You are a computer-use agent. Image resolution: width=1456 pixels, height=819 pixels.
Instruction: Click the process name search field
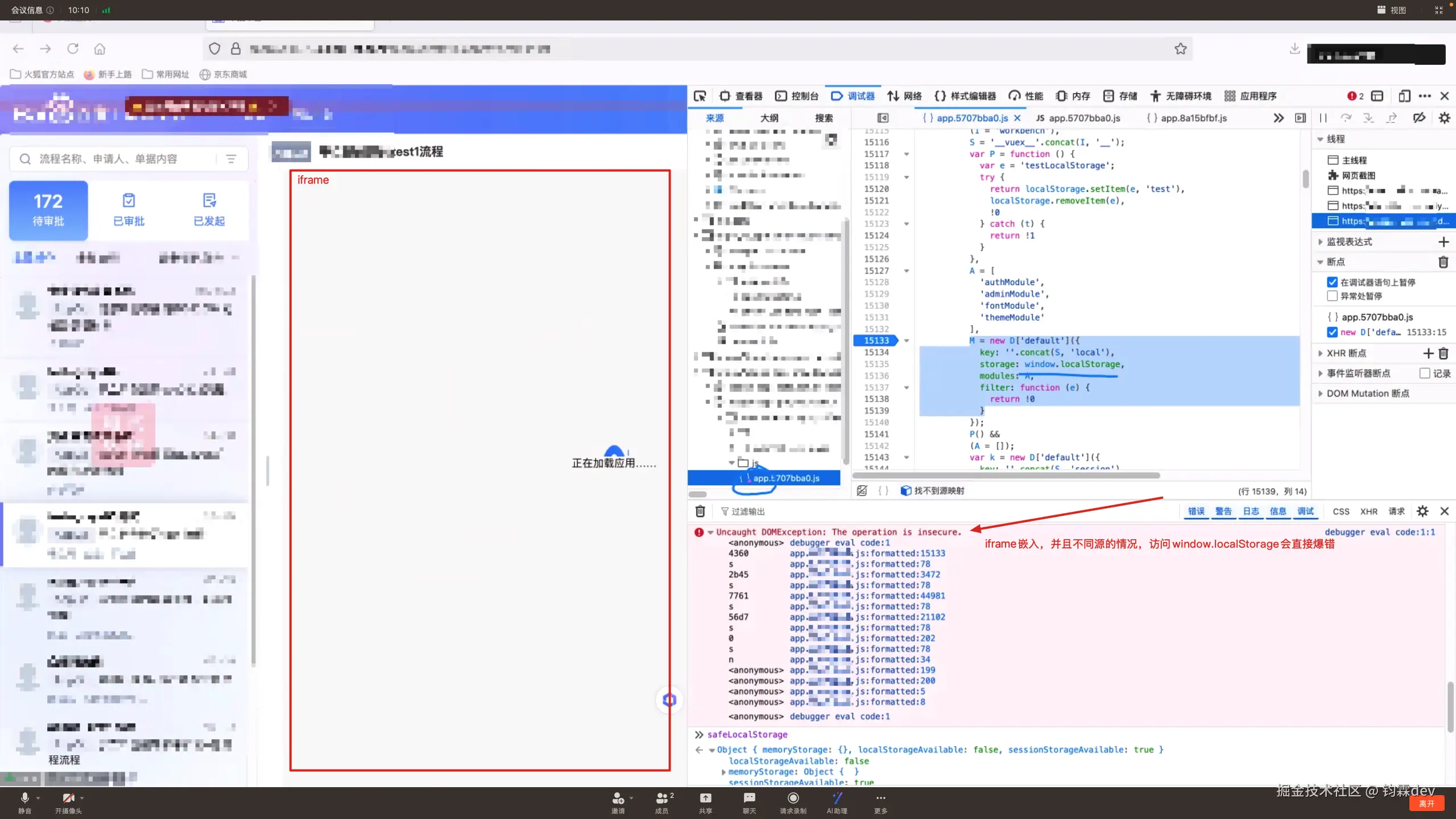pos(114,159)
